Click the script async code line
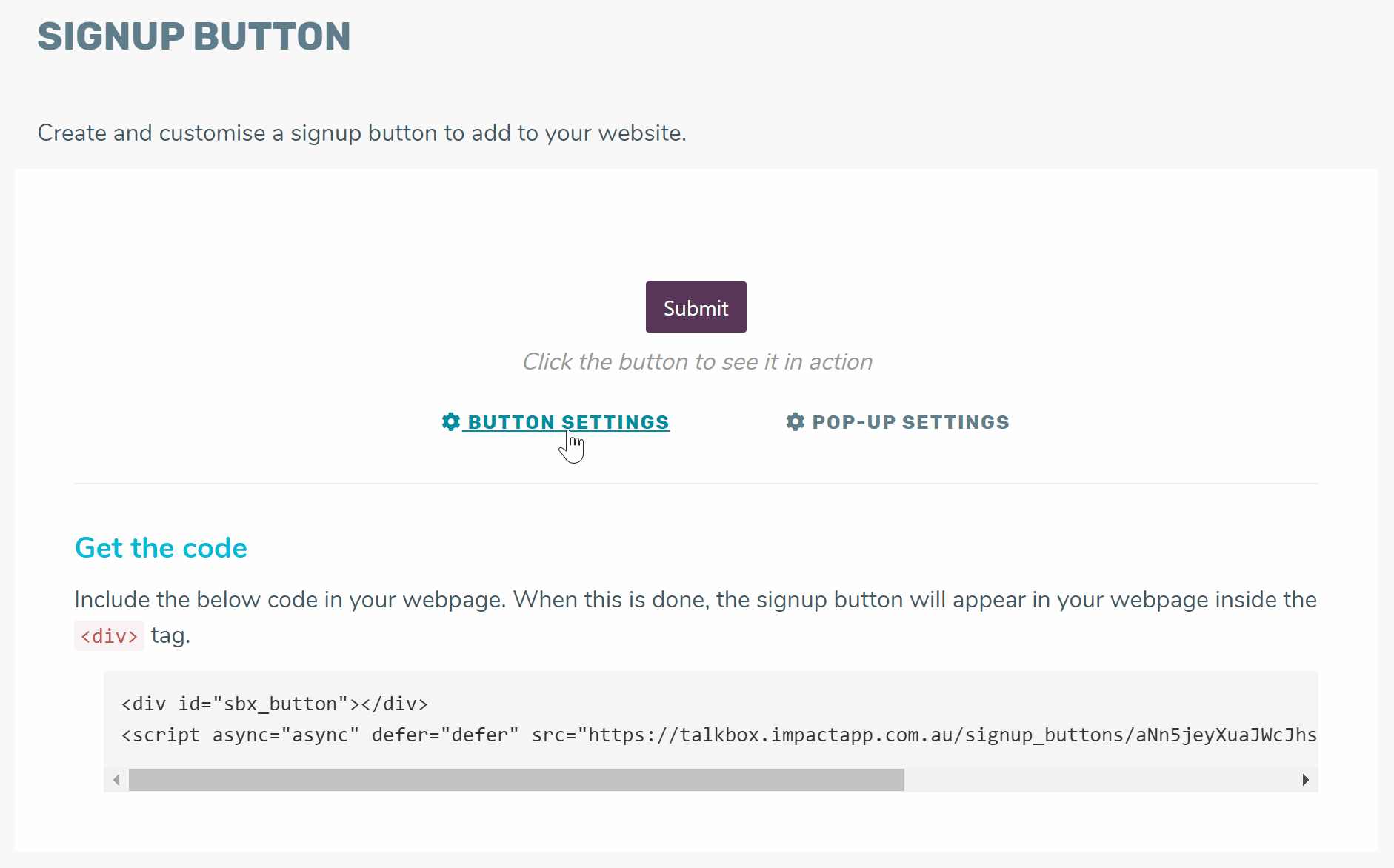 [x=719, y=735]
